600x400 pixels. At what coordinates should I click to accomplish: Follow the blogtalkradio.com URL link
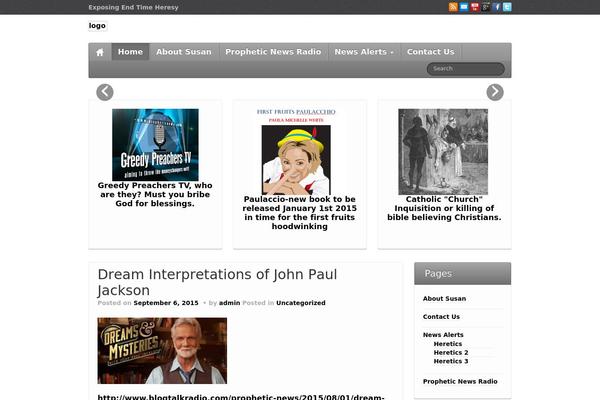[241, 397]
